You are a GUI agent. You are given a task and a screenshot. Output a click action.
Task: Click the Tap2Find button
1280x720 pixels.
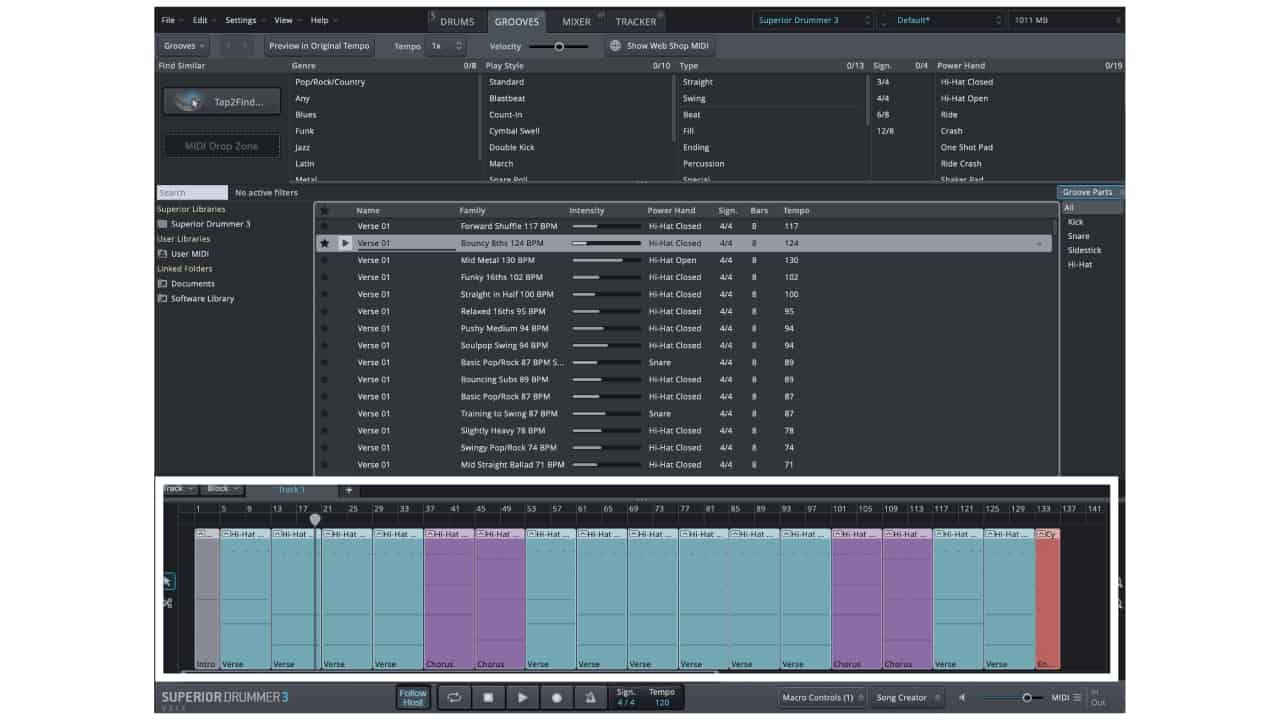221,102
